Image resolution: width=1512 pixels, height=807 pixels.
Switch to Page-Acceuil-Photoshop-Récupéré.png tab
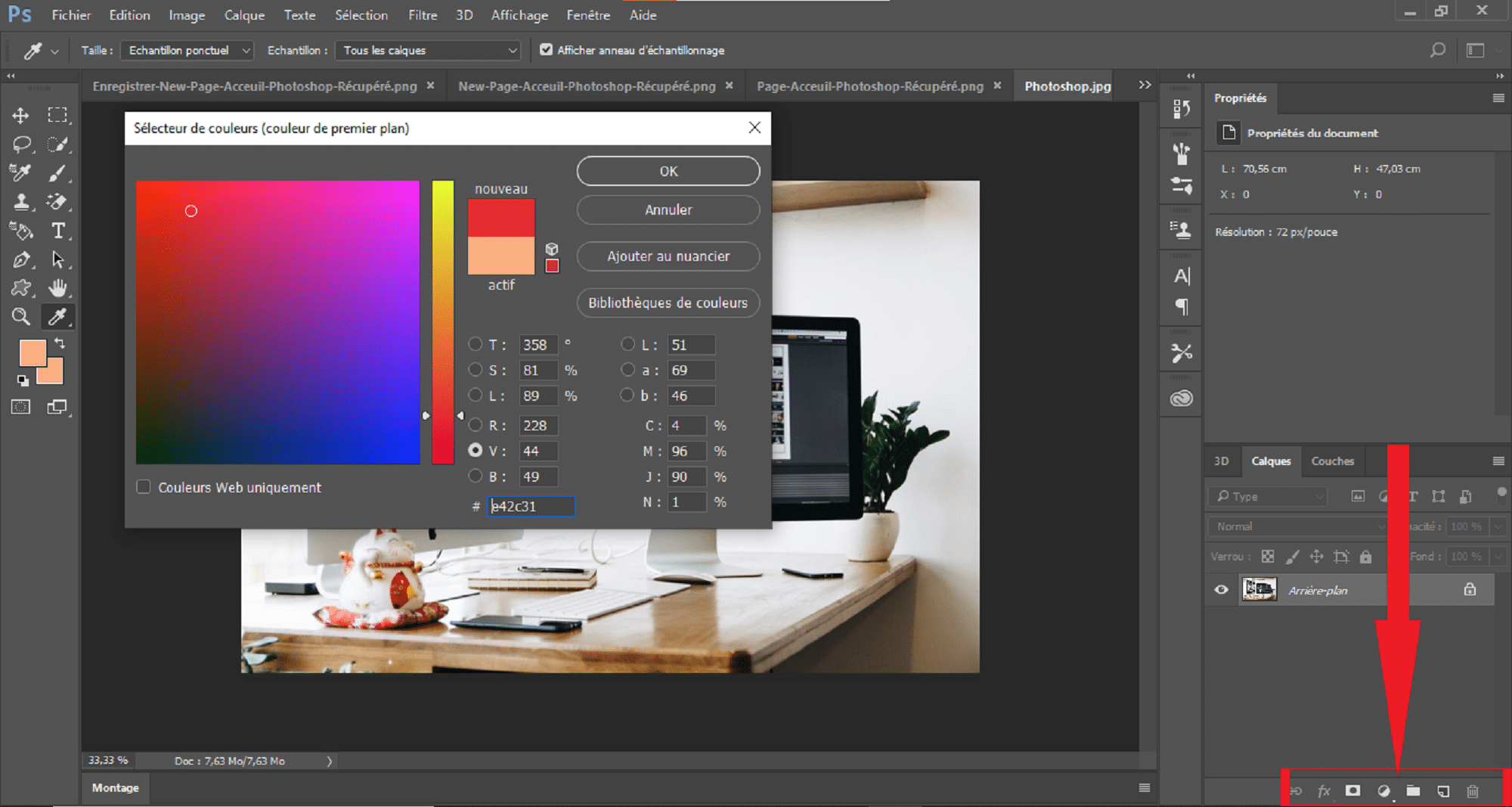[x=870, y=86]
